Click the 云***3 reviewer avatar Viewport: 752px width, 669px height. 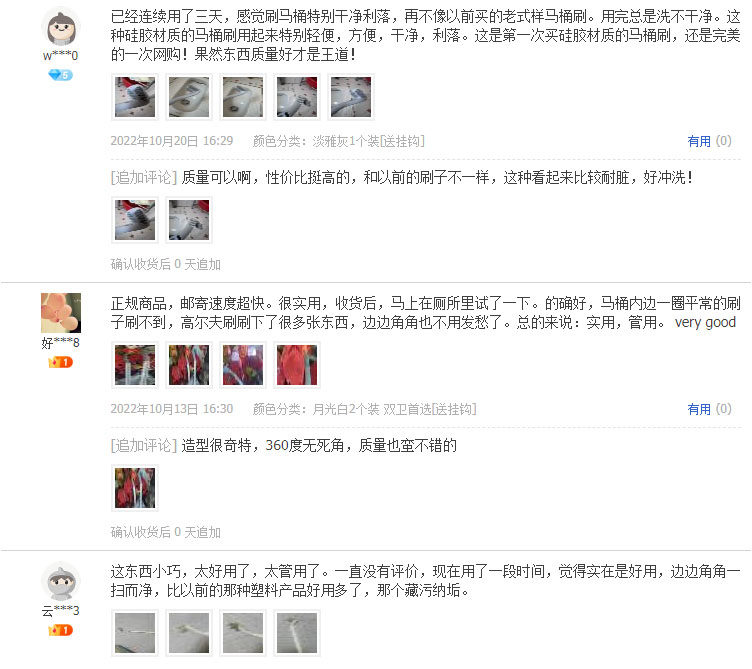61,581
